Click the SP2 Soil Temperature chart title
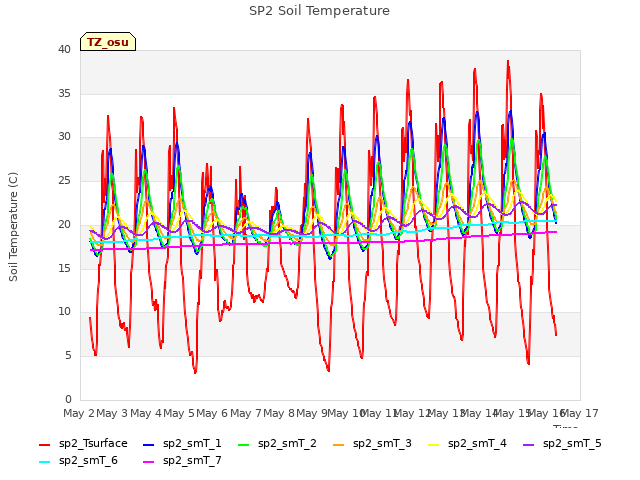640x480 pixels. 319,11
